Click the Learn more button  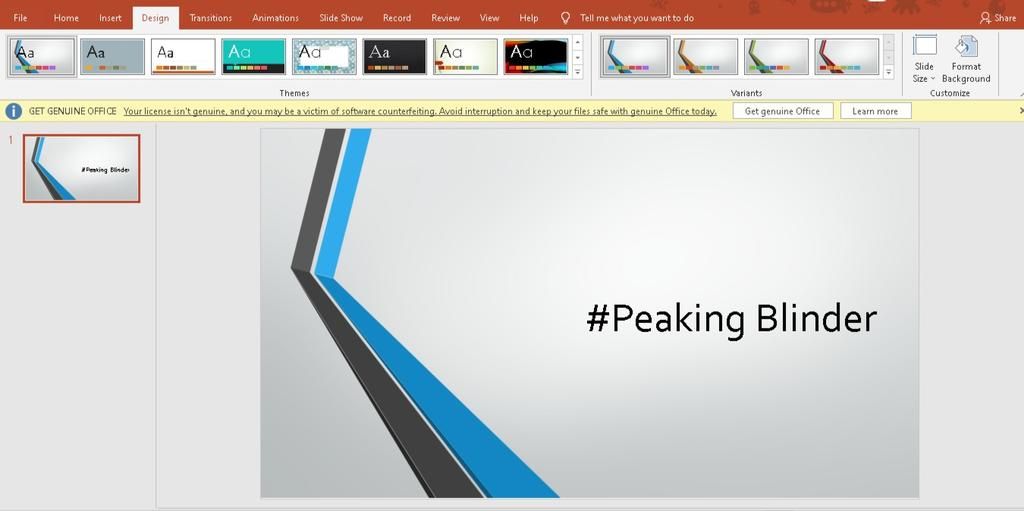click(x=875, y=111)
